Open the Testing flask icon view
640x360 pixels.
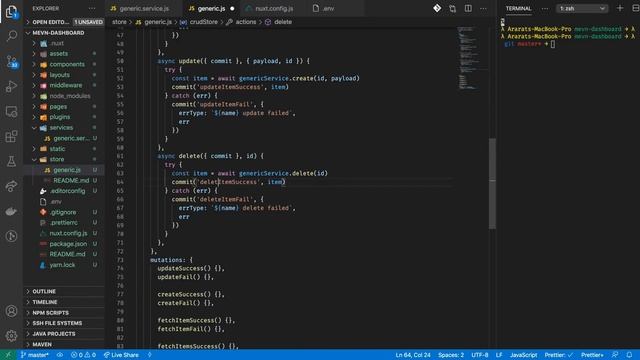(x=11, y=161)
